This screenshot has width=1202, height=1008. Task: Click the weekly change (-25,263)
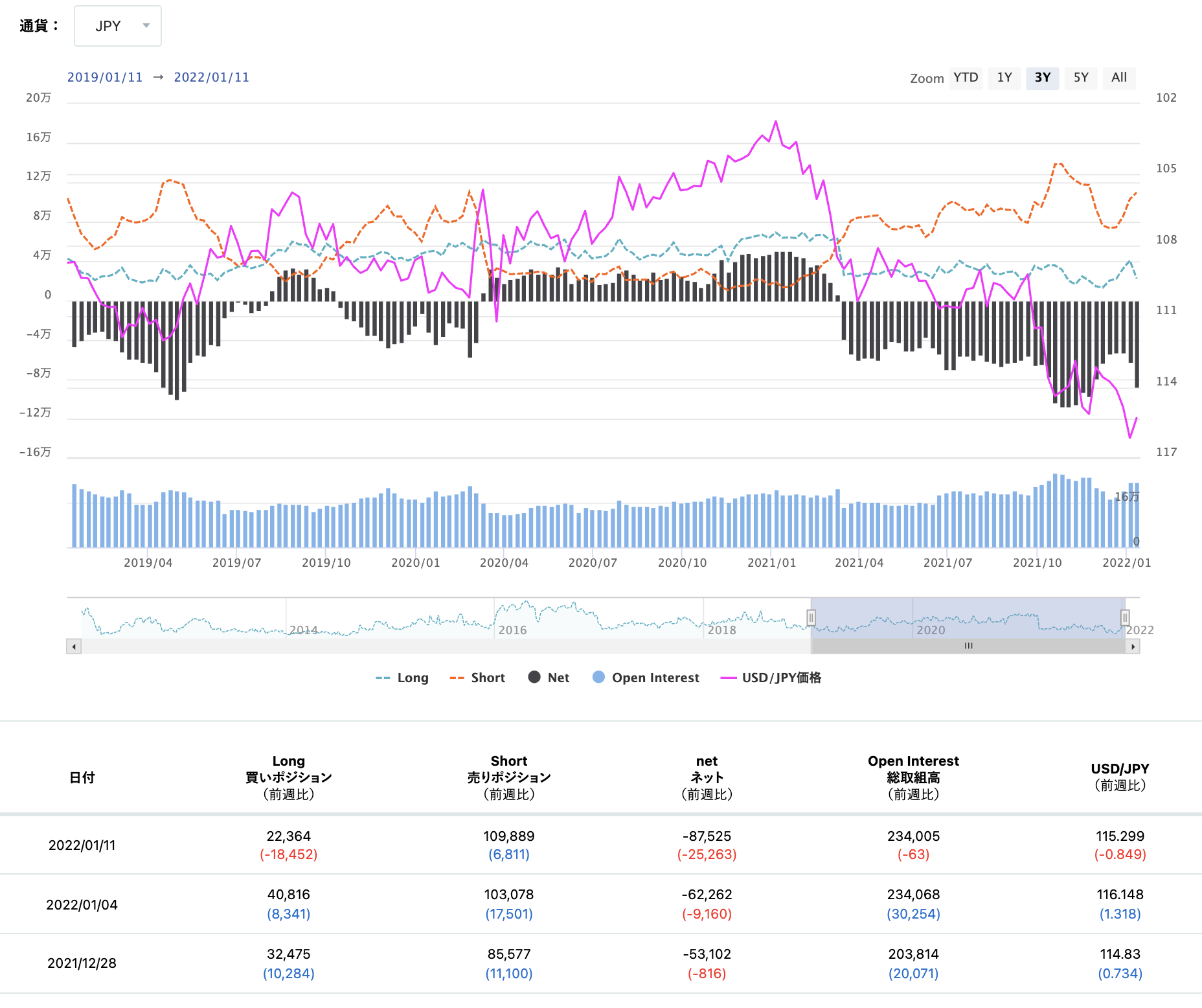[707, 854]
